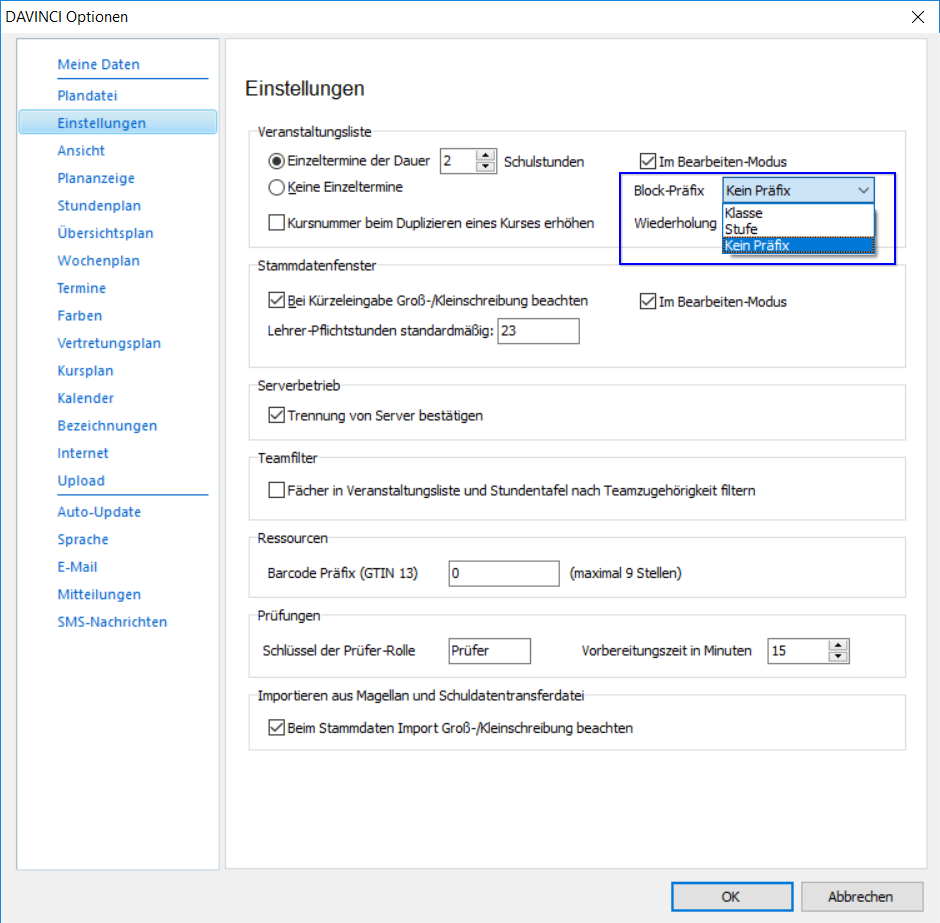This screenshot has width=940, height=923.
Task: Select Einstellungen in the sidebar
Action: [118, 122]
